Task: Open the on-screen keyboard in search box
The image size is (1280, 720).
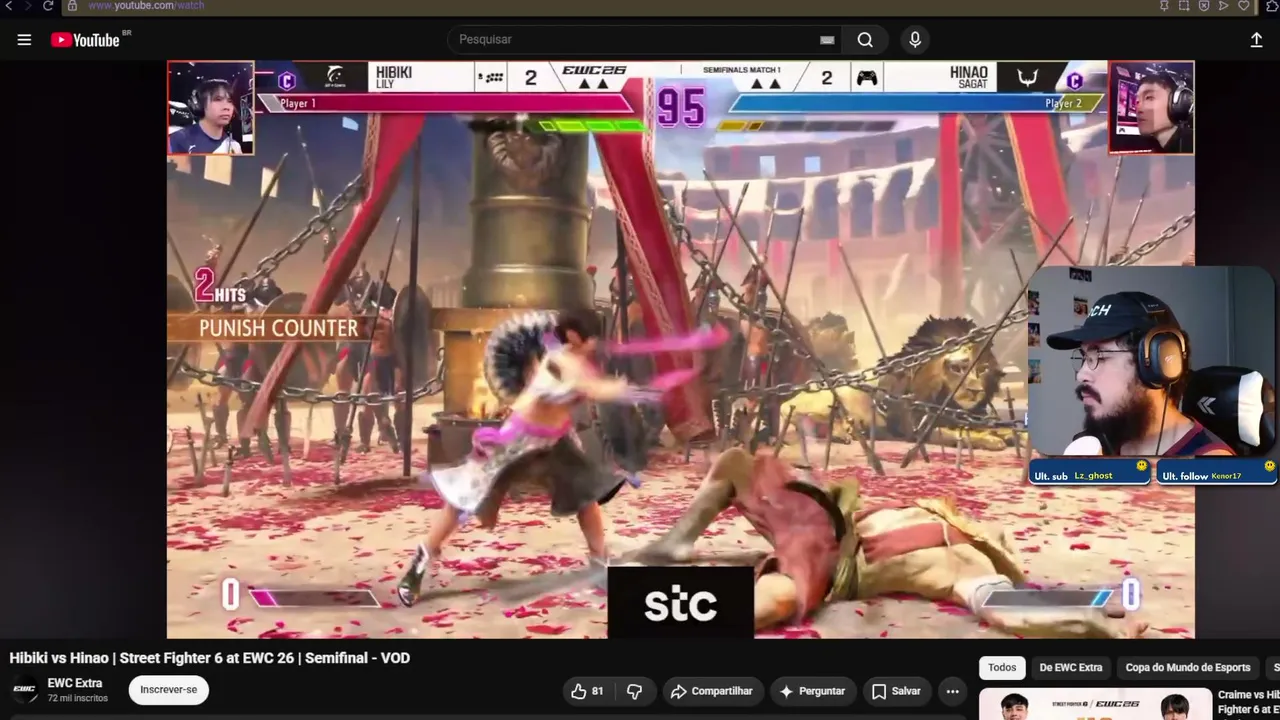Action: pyautogui.click(x=827, y=40)
